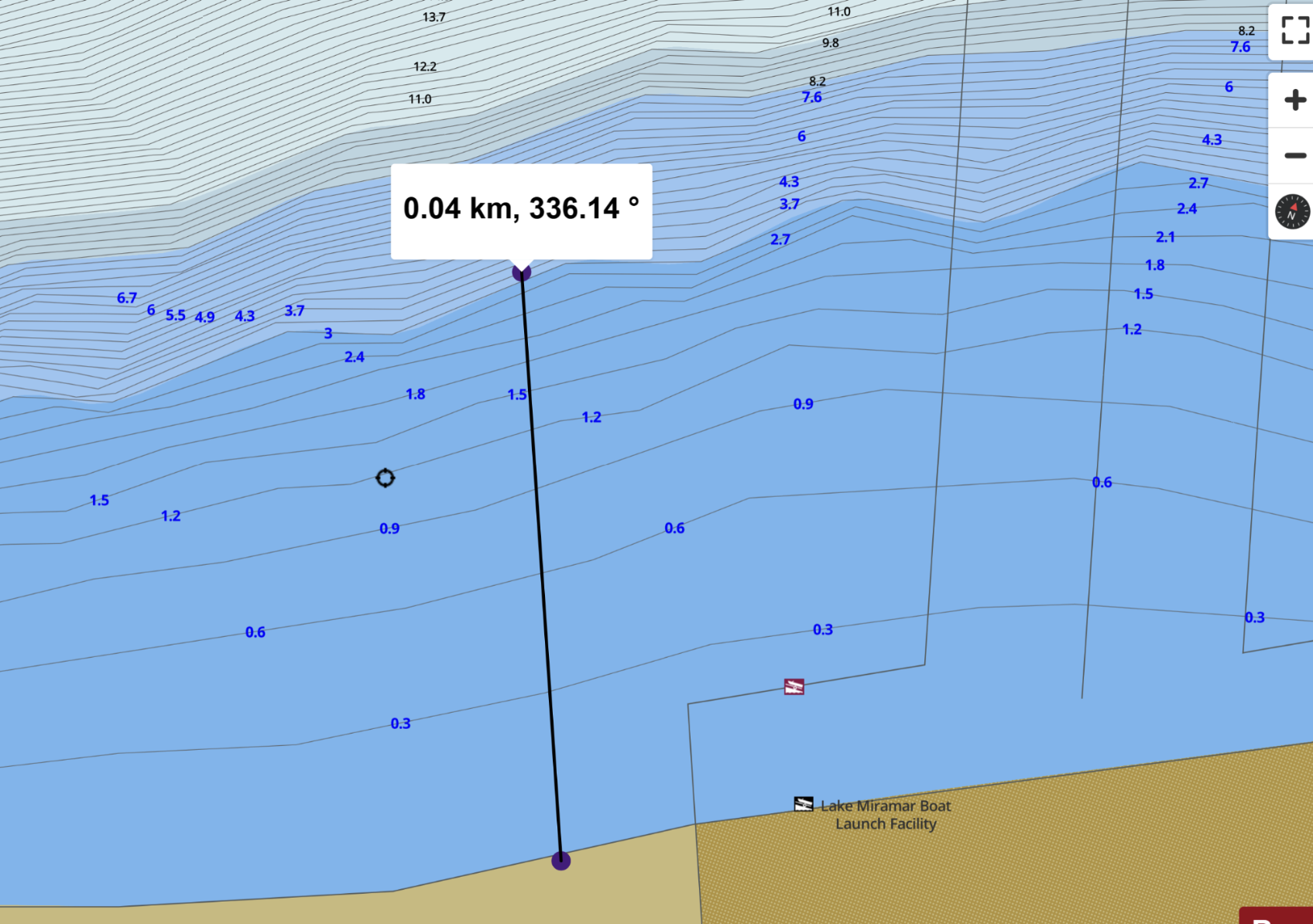Reset map orientation with compass
1313x924 pixels.
(x=1292, y=211)
